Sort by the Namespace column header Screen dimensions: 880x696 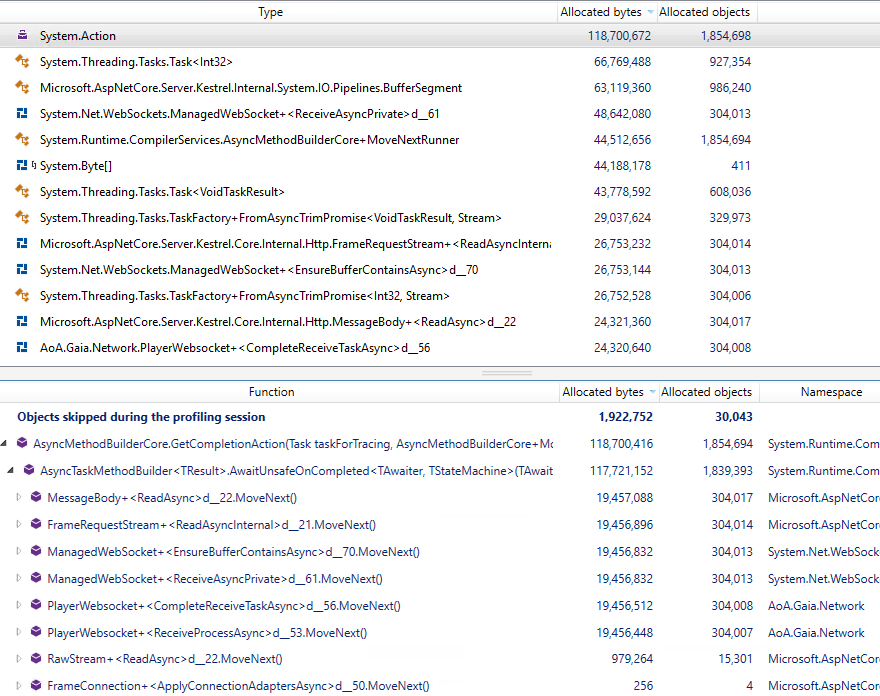[x=830, y=392]
